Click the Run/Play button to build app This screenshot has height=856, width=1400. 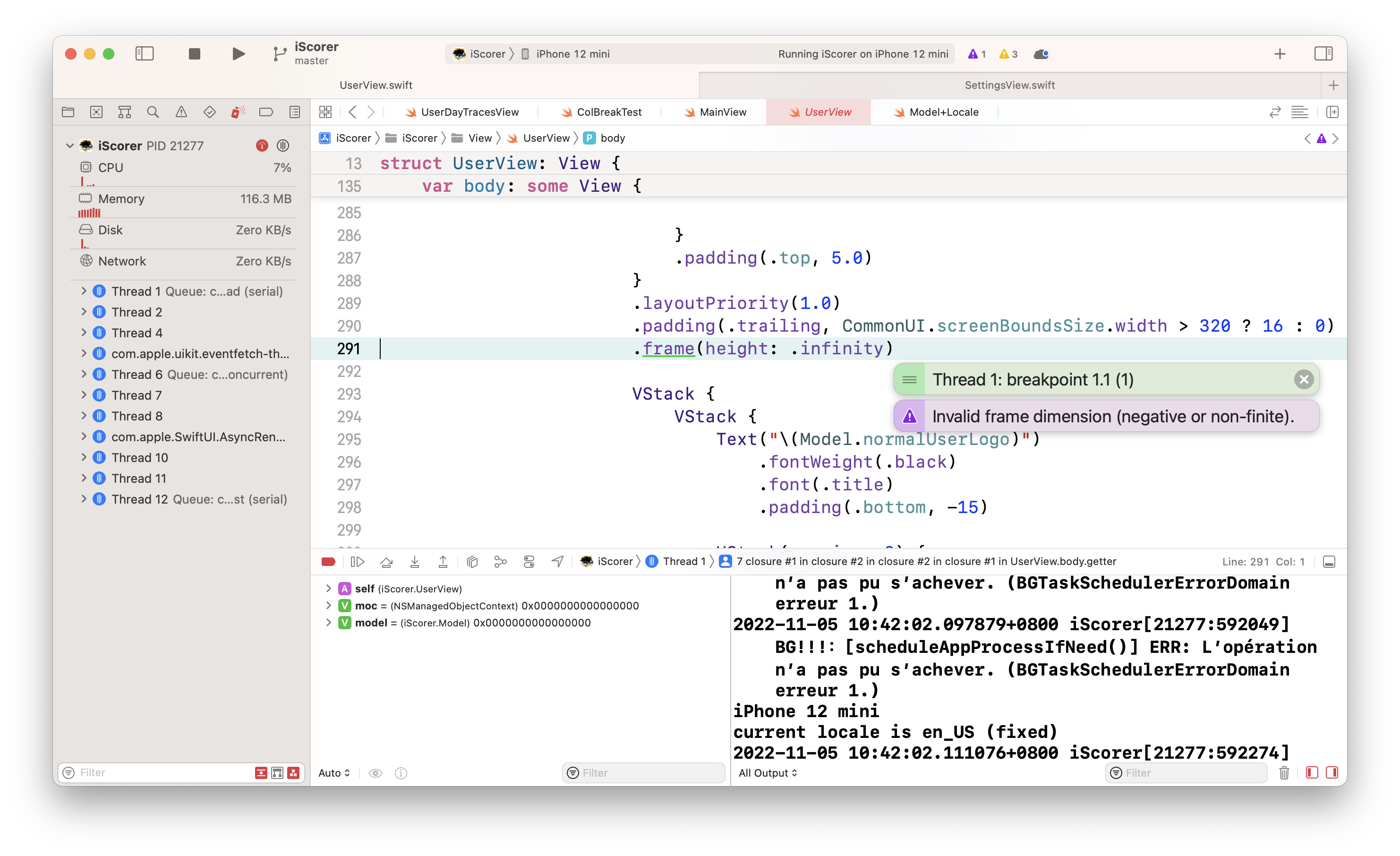(x=237, y=53)
